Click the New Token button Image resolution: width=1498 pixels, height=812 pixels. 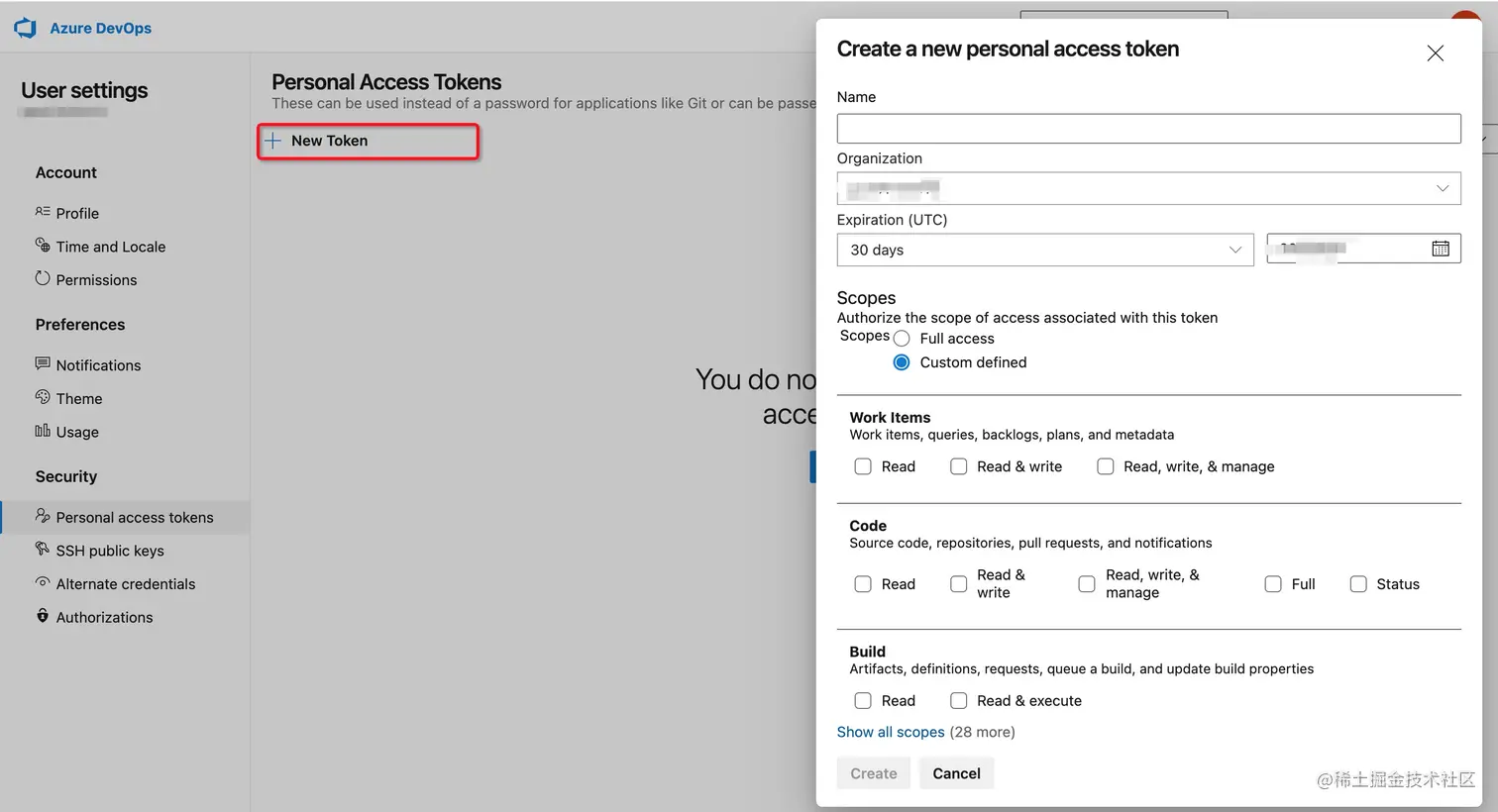[368, 141]
